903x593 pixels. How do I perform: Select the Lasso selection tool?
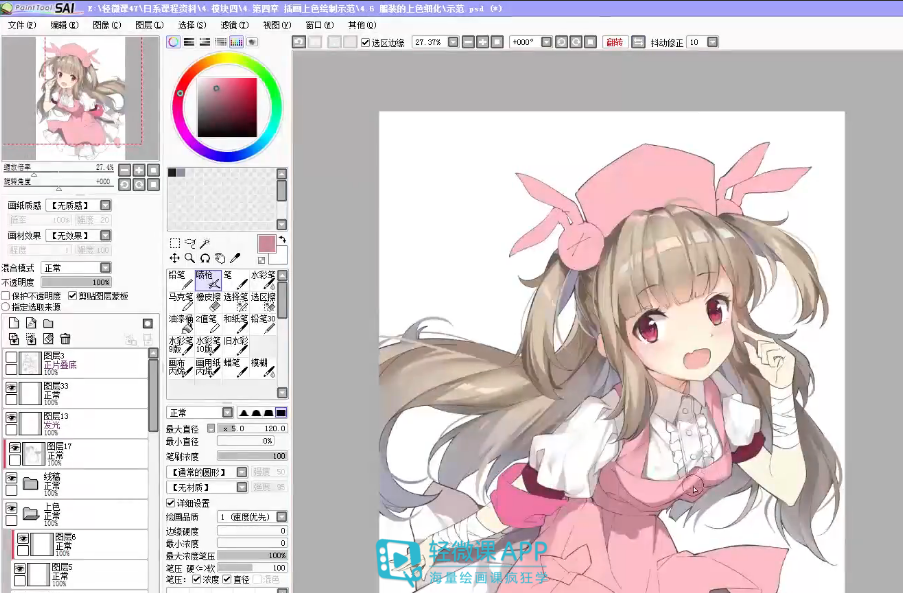[x=189, y=244]
